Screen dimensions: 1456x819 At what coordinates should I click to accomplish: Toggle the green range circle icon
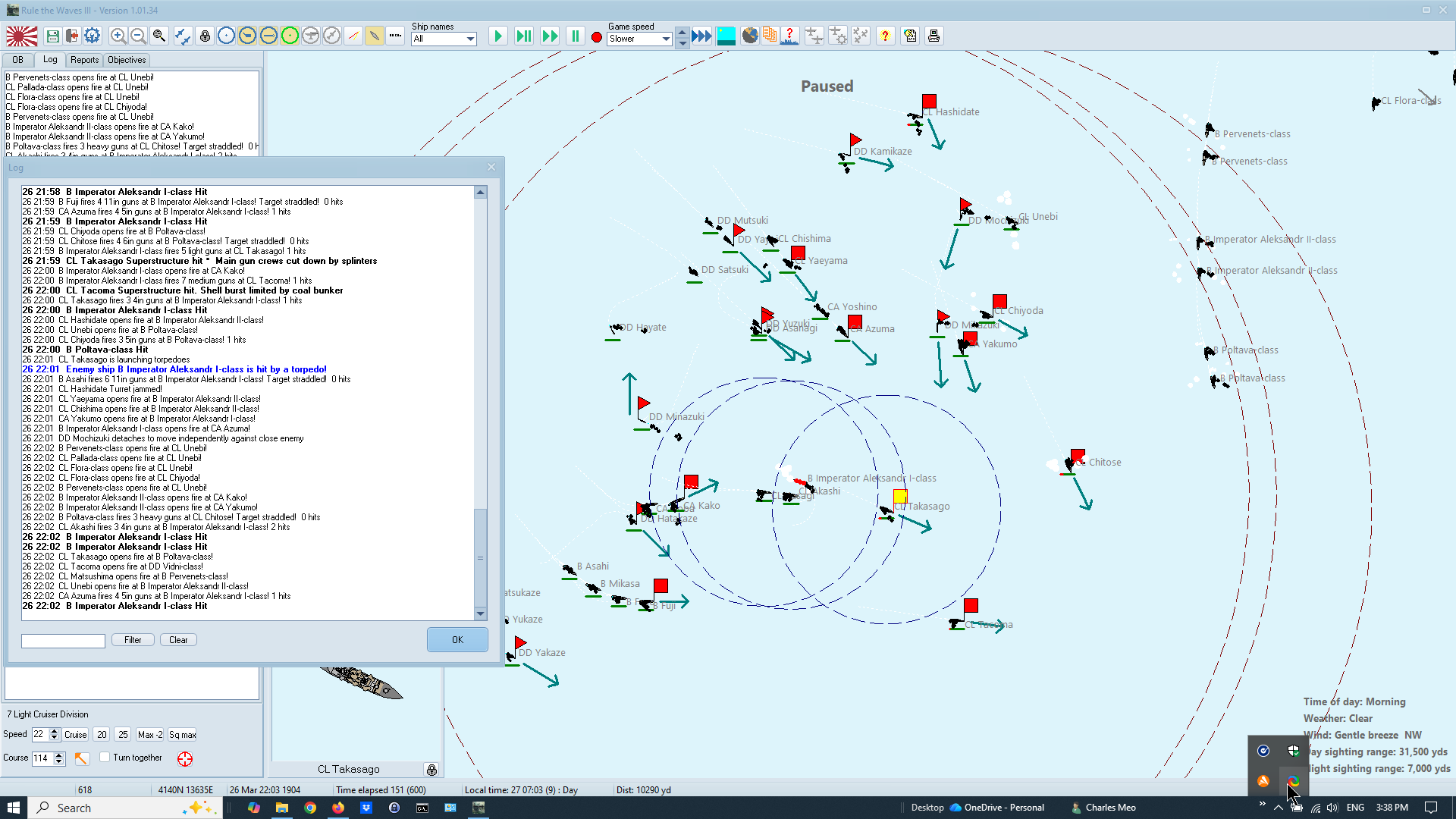point(290,36)
